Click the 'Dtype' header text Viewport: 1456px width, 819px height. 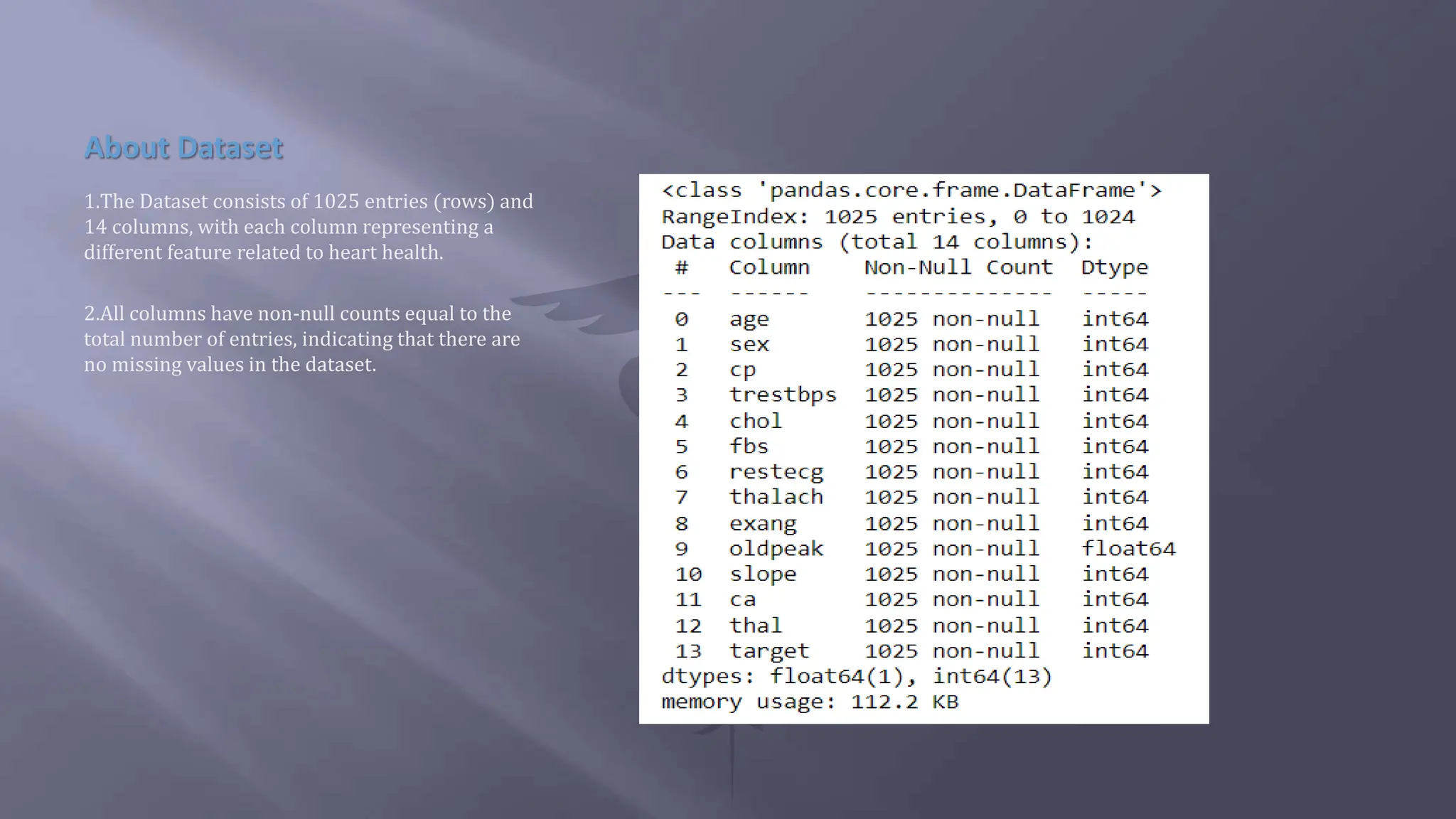pyautogui.click(x=1114, y=268)
